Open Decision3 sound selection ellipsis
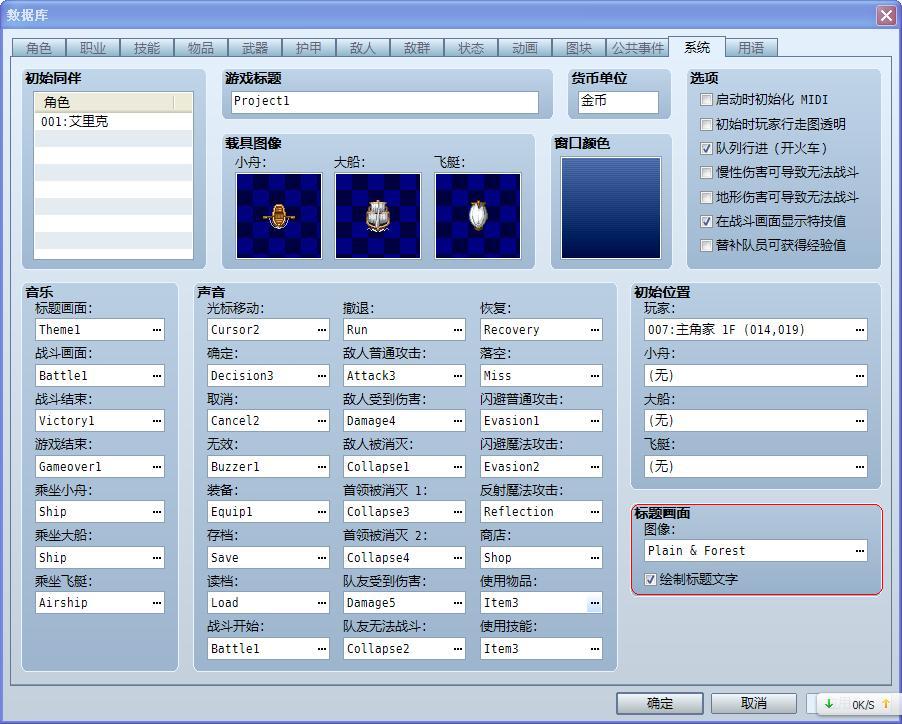The width and height of the screenshot is (902, 724). point(322,376)
